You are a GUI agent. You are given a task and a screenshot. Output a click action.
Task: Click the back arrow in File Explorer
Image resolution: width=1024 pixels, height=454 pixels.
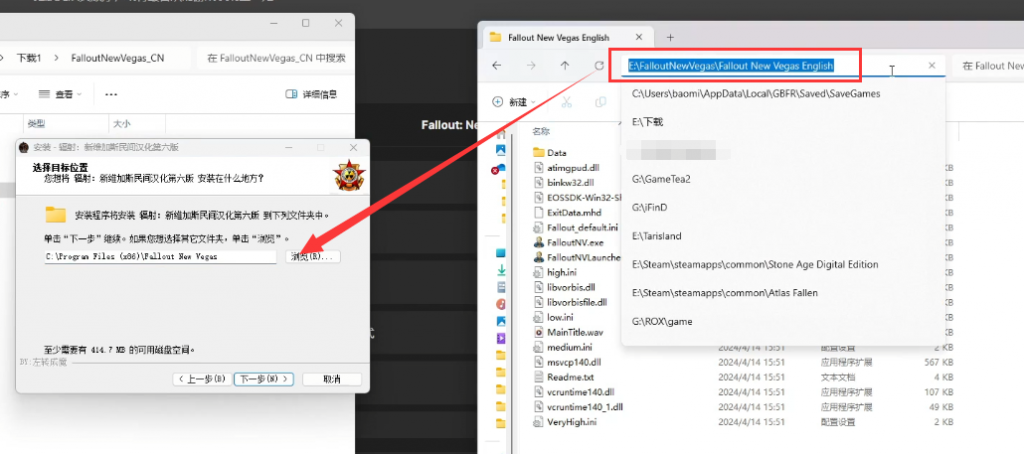point(497,65)
